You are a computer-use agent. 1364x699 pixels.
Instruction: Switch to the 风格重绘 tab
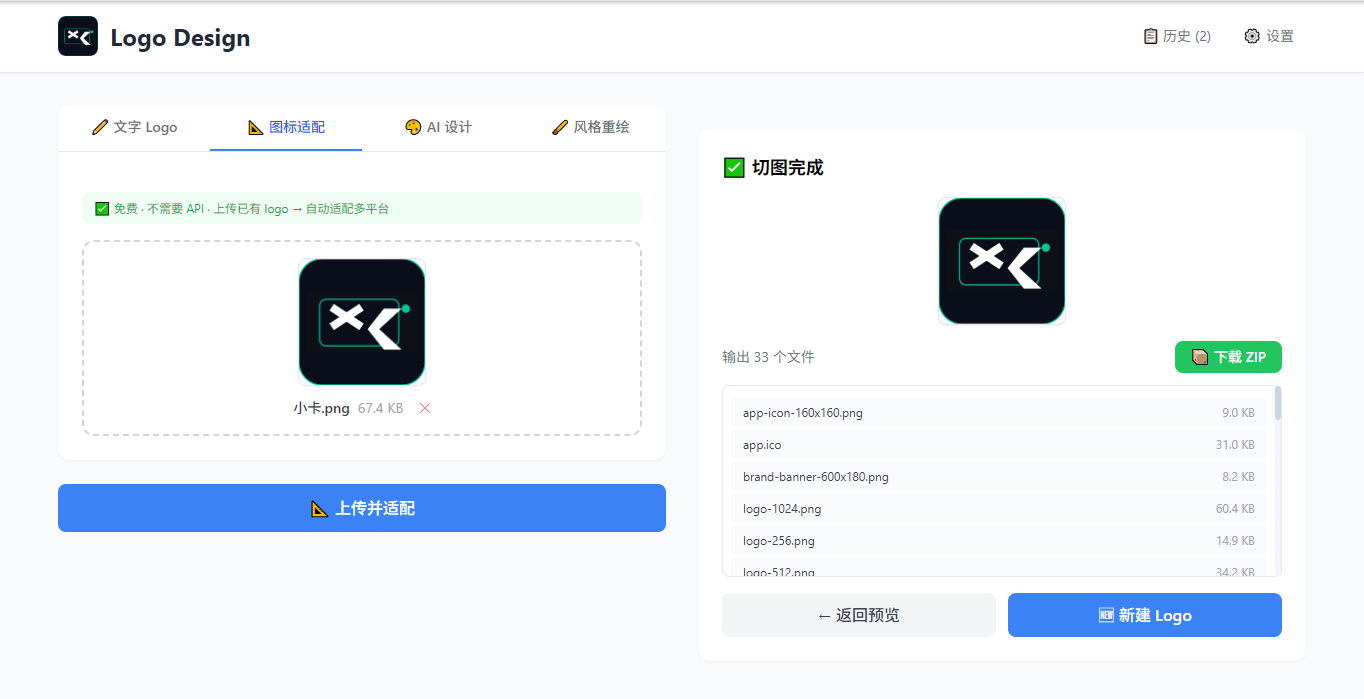coord(591,127)
